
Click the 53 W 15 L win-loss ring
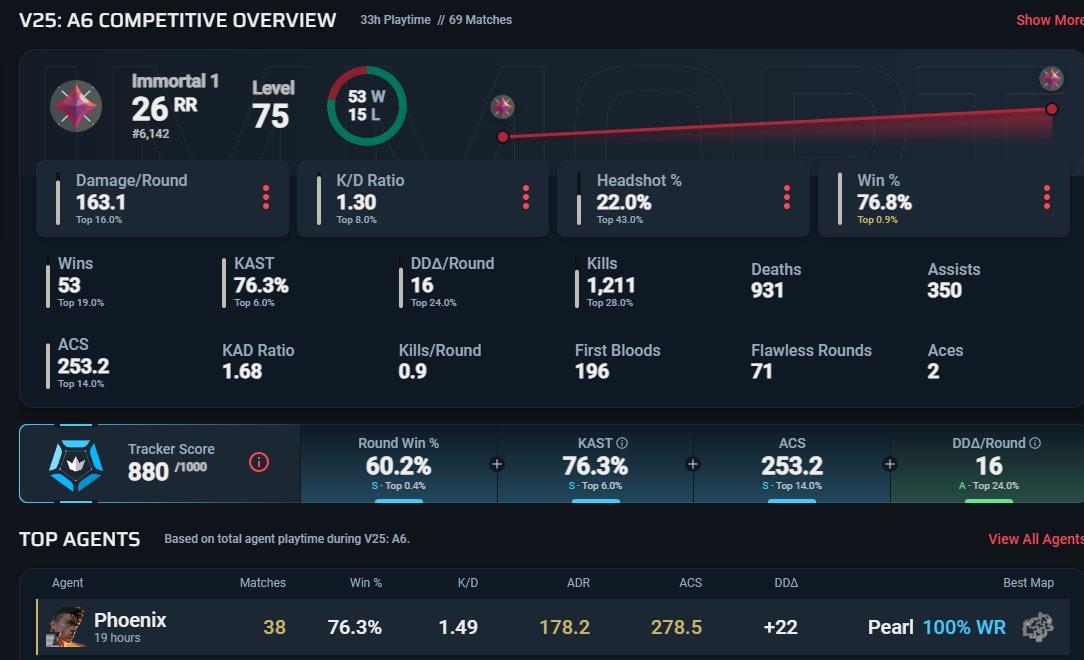[x=366, y=106]
